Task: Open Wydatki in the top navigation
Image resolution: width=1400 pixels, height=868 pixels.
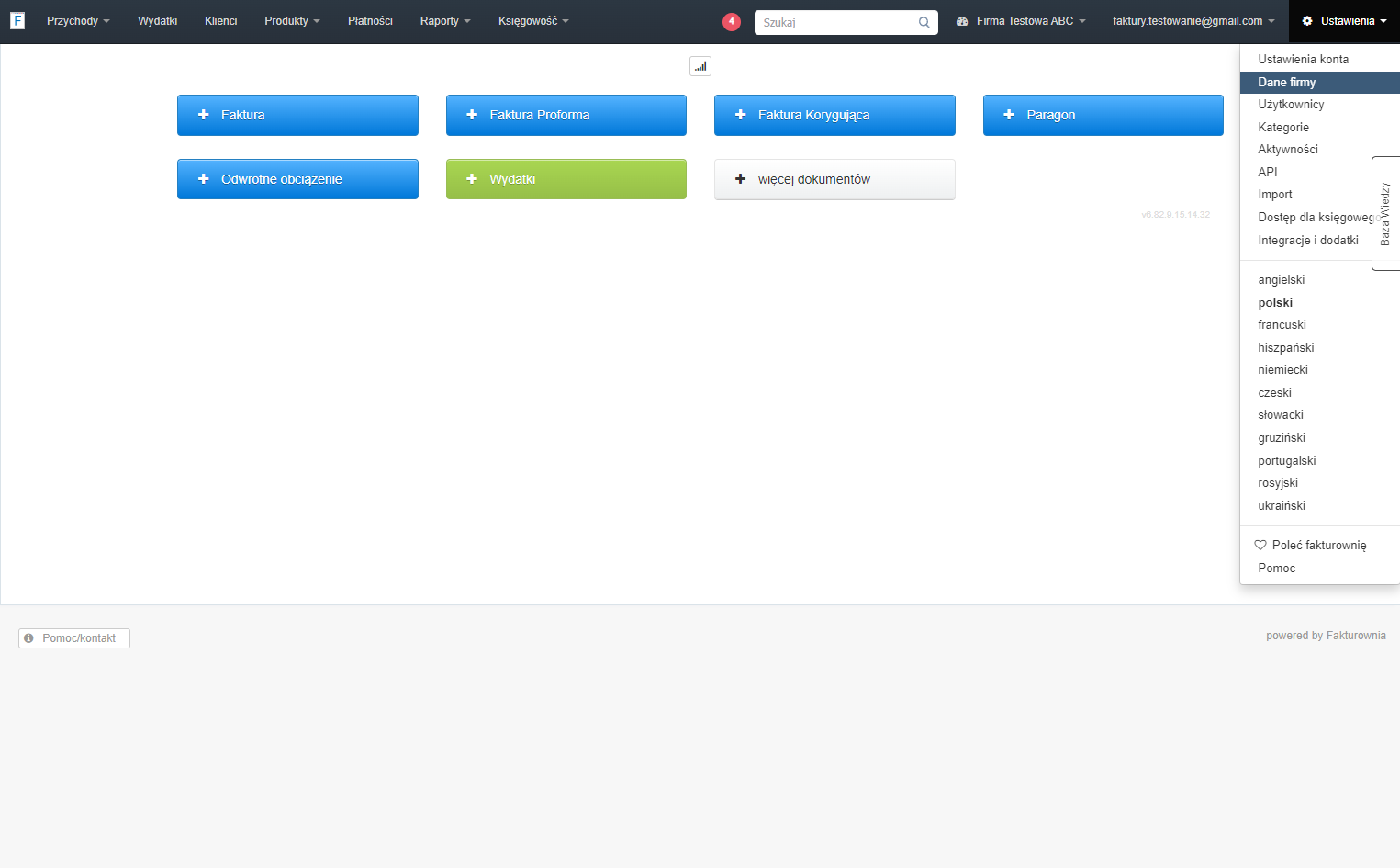Action: (157, 21)
